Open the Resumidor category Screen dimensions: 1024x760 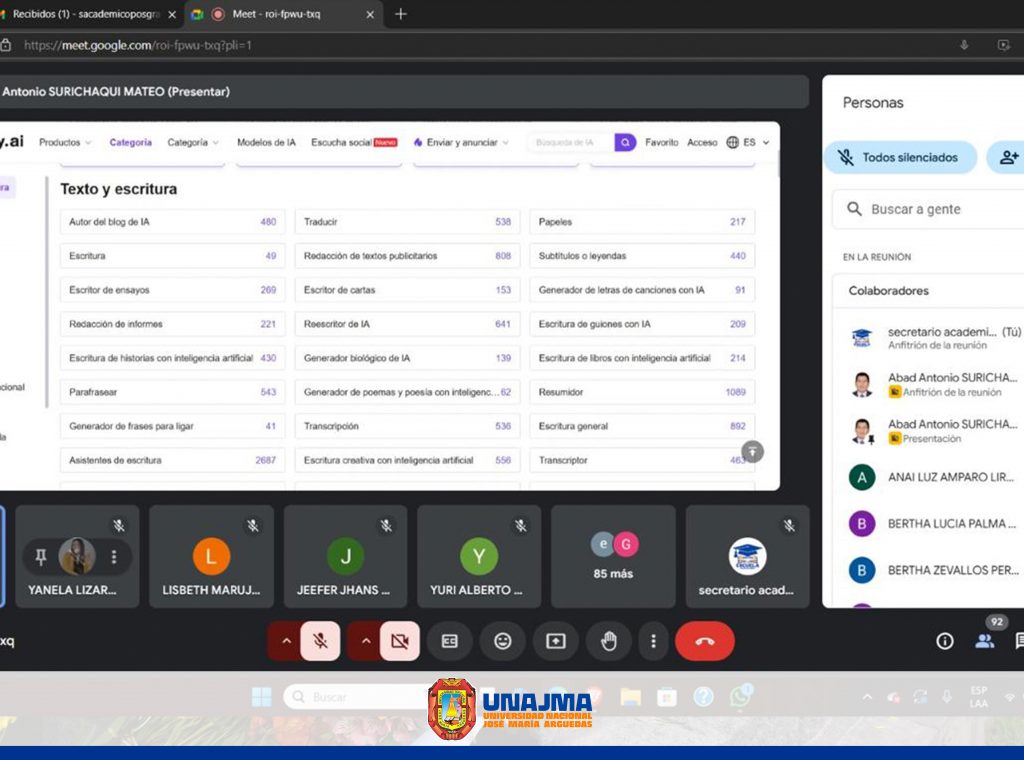click(642, 392)
